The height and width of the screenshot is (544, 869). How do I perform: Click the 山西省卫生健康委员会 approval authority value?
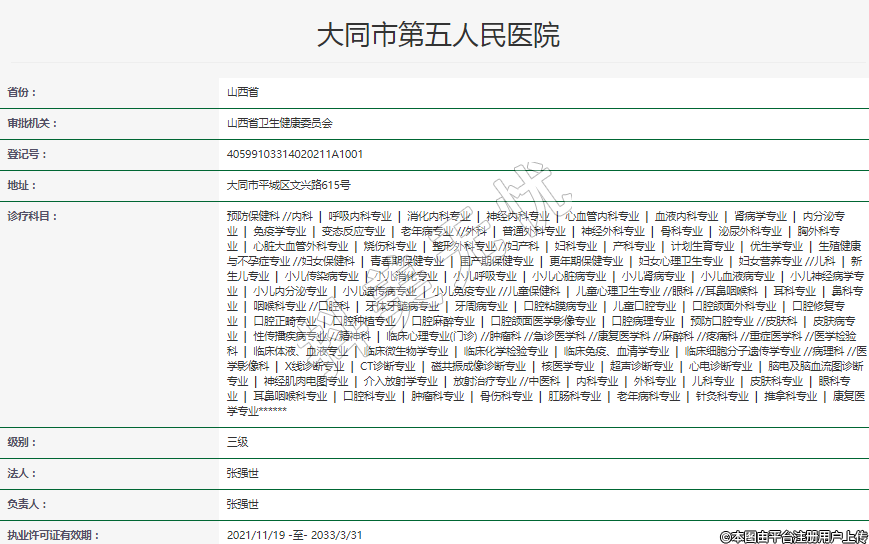(x=279, y=123)
